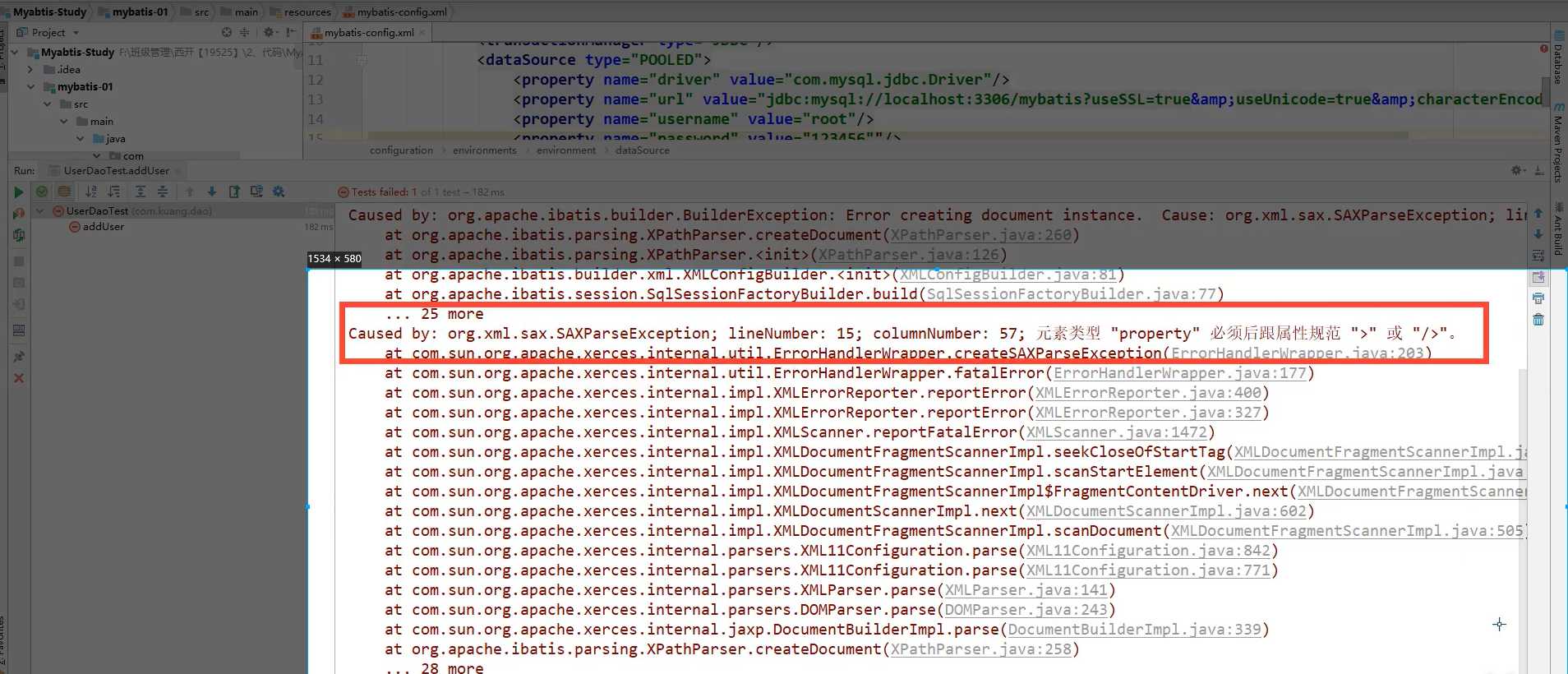Go to next failed test

[x=211, y=192]
